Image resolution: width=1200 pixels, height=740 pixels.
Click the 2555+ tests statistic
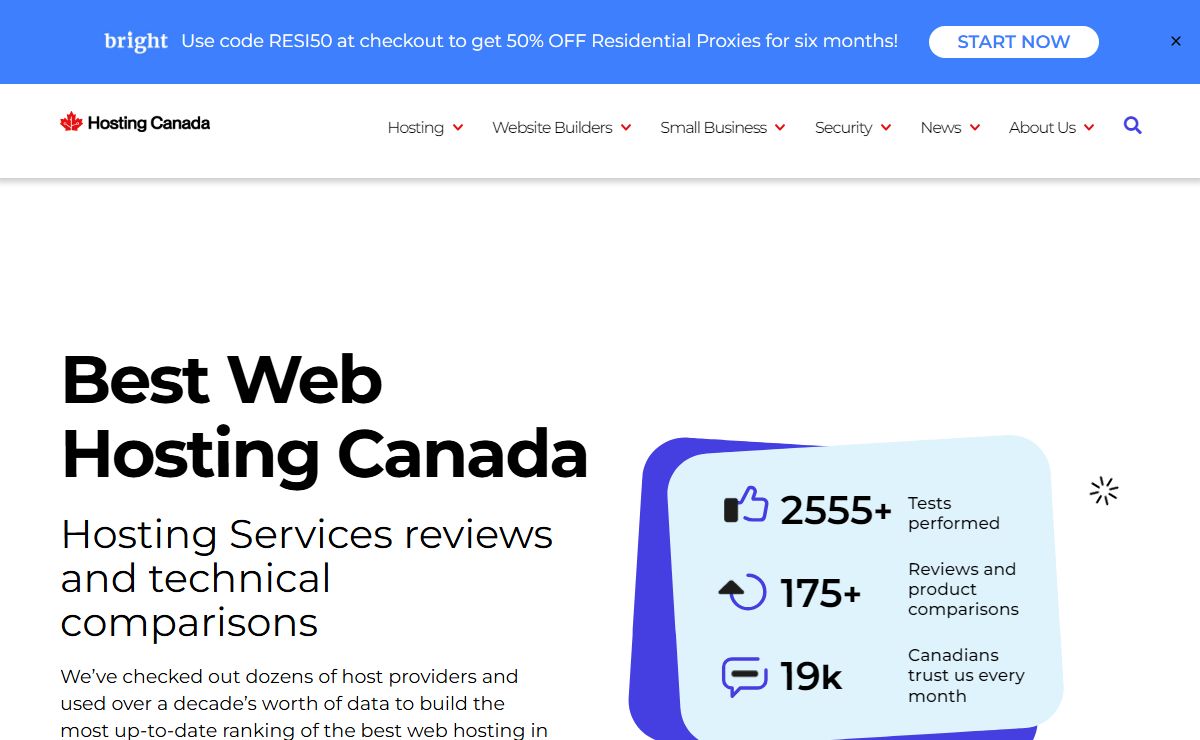[836, 510]
